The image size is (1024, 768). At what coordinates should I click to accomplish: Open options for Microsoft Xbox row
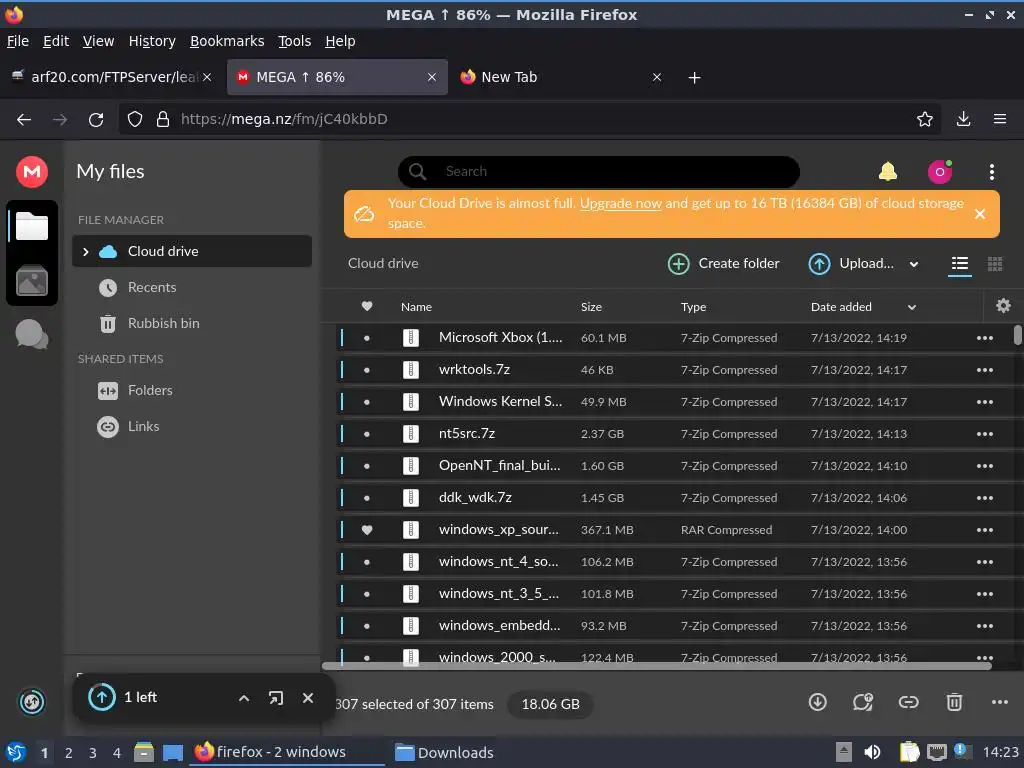pos(985,338)
